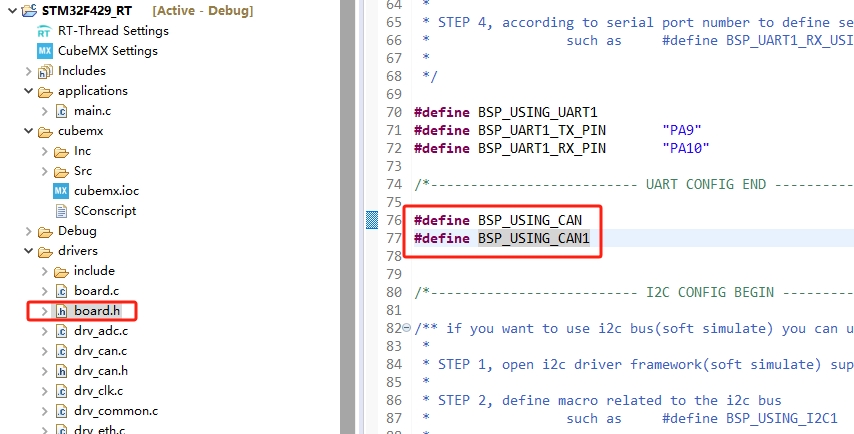Click the SConscript document icon
The image size is (854, 434).
coord(62,211)
